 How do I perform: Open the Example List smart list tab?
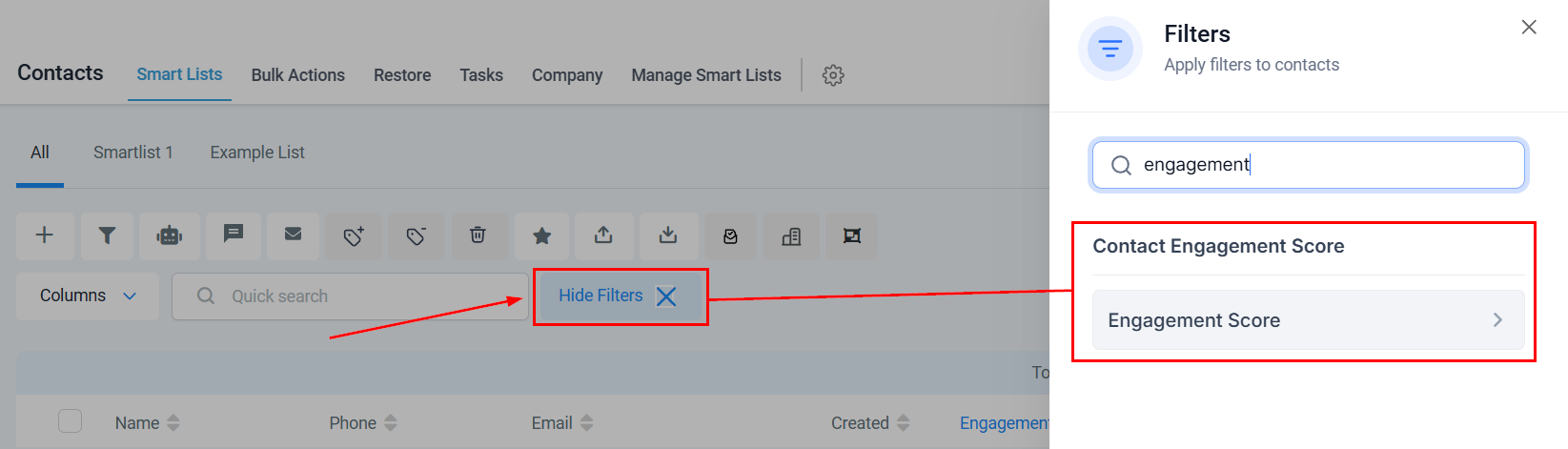pyautogui.click(x=257, y=153)
